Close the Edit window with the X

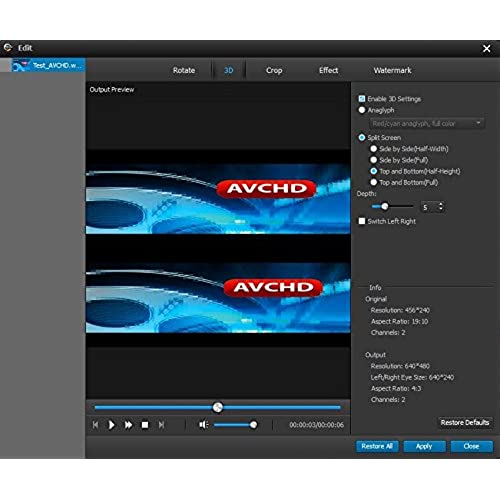(487, 49)
